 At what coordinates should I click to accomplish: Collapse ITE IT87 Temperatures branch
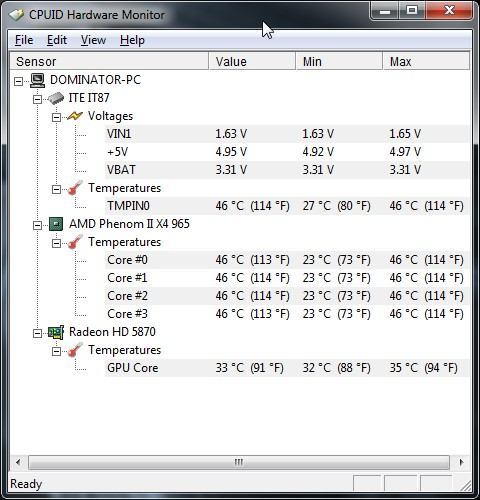coord(57,189)
